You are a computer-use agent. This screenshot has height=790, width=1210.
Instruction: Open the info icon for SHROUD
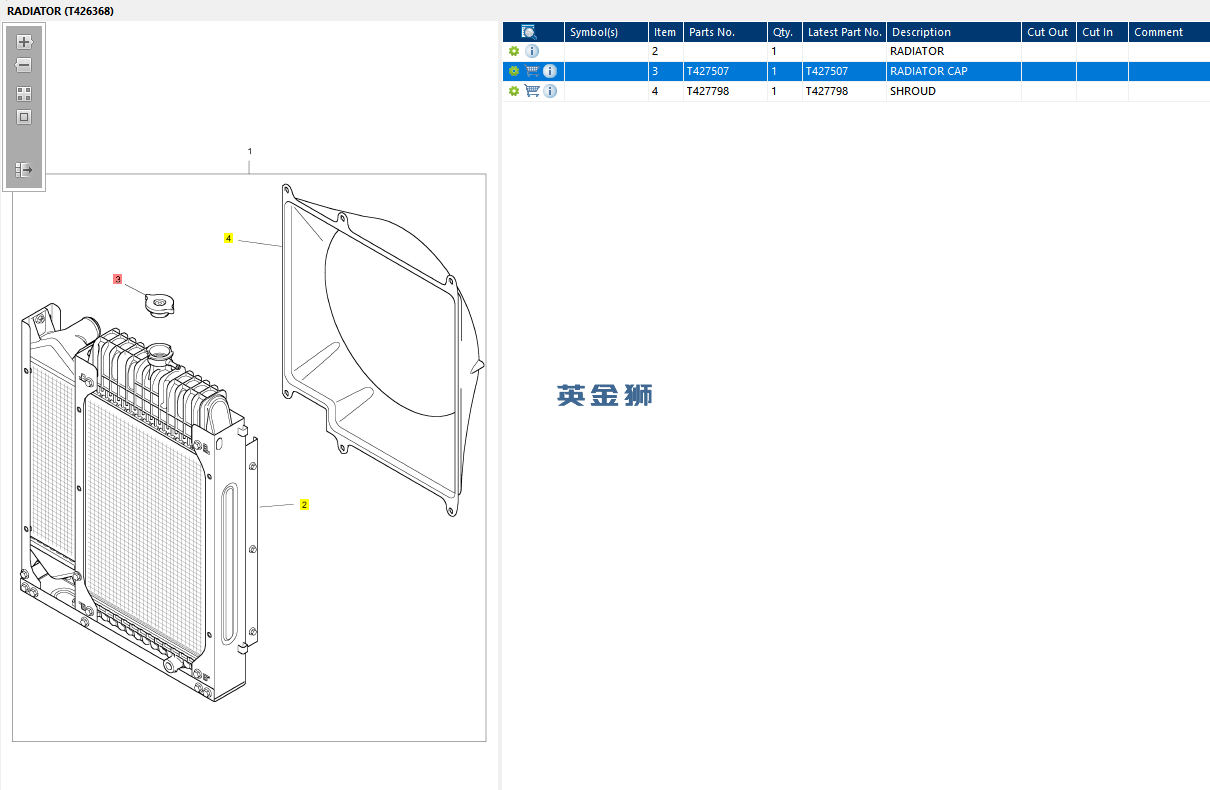(x=550, y=91)
